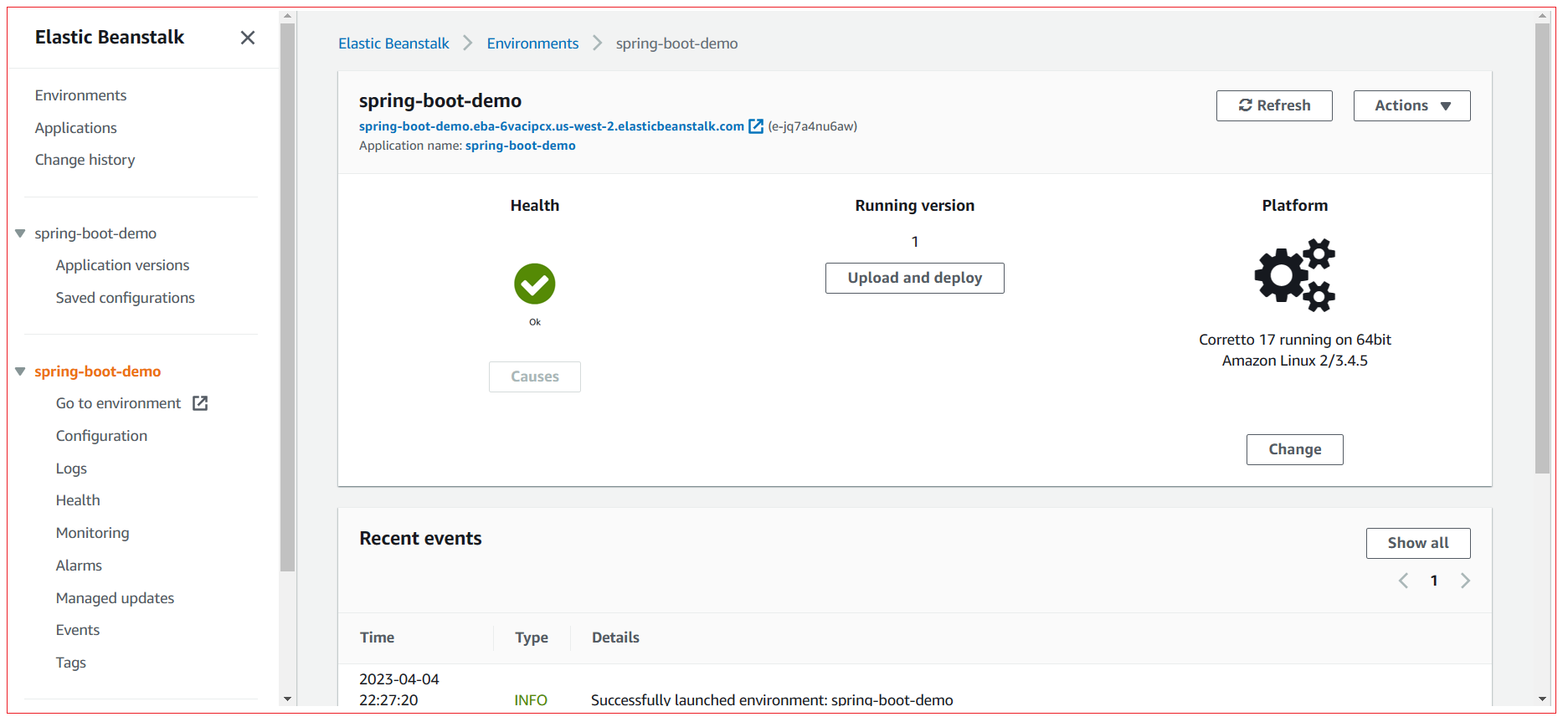Viewport: 1568px width, 722px height.
Task: Click the page number 1 in pagination
Action: [x=1434, y=581]
